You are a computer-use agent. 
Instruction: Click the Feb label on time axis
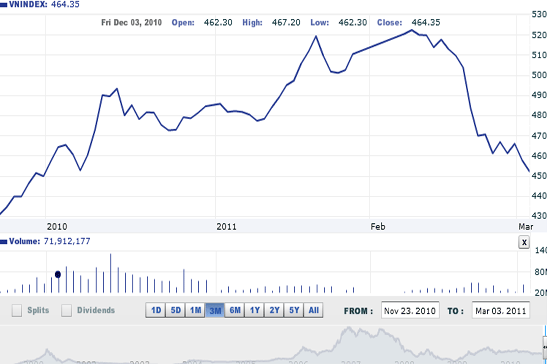[x=378, y=227]
